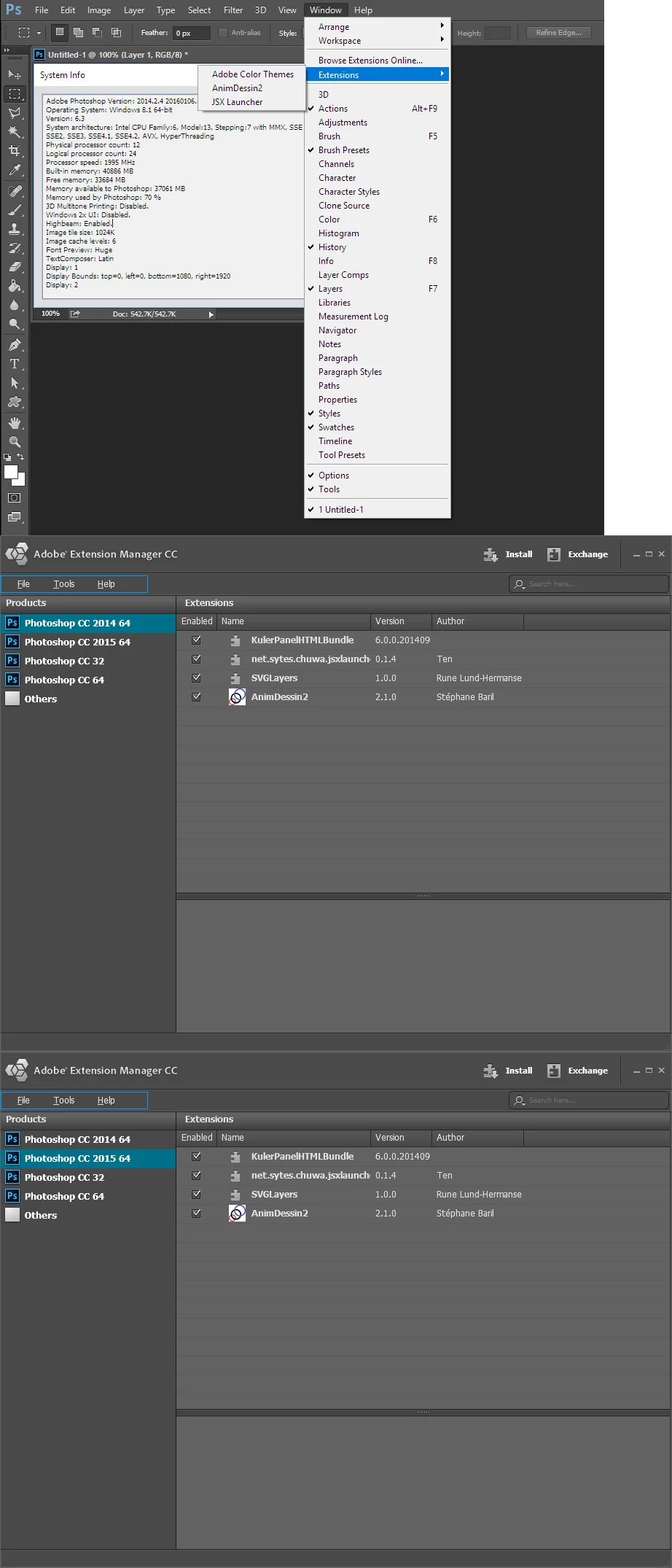Select the Move tool in Photoshop
This screenshot has width=672, height=1568.
click(x=15, y=75)
